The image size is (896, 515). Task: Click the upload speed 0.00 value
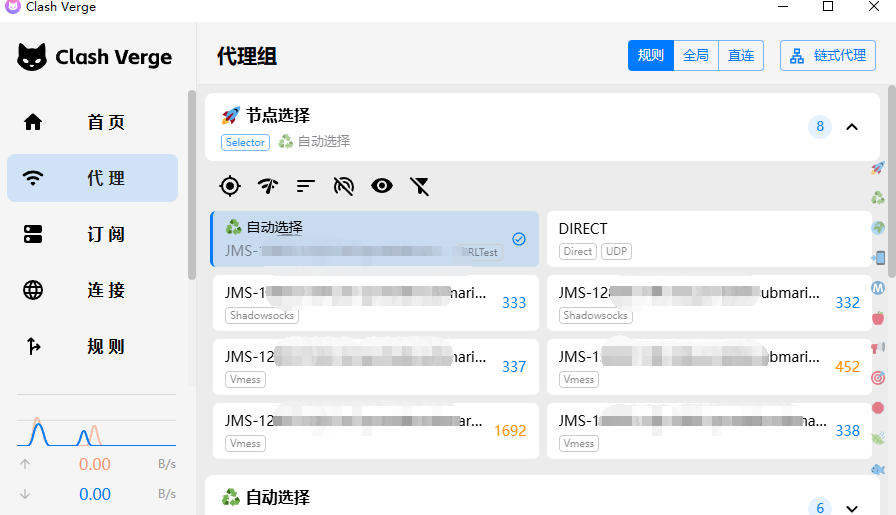95,464
